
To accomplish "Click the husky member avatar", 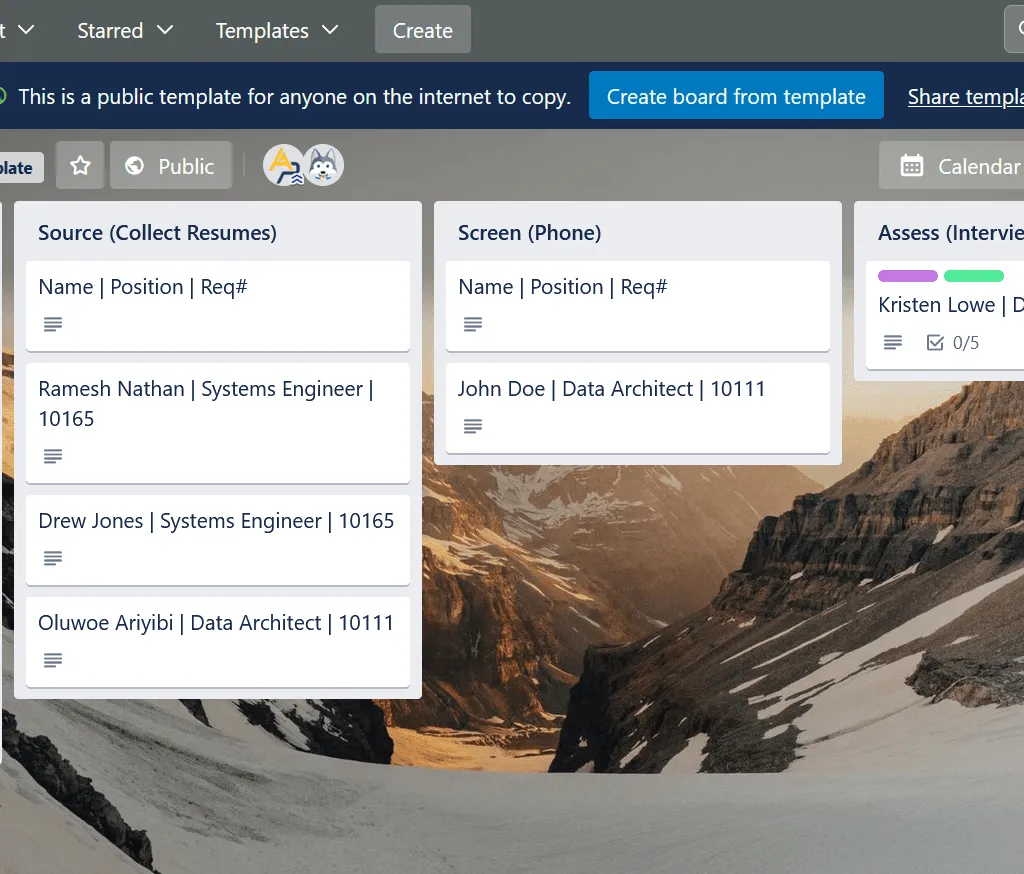I will [x=324, y=166].
